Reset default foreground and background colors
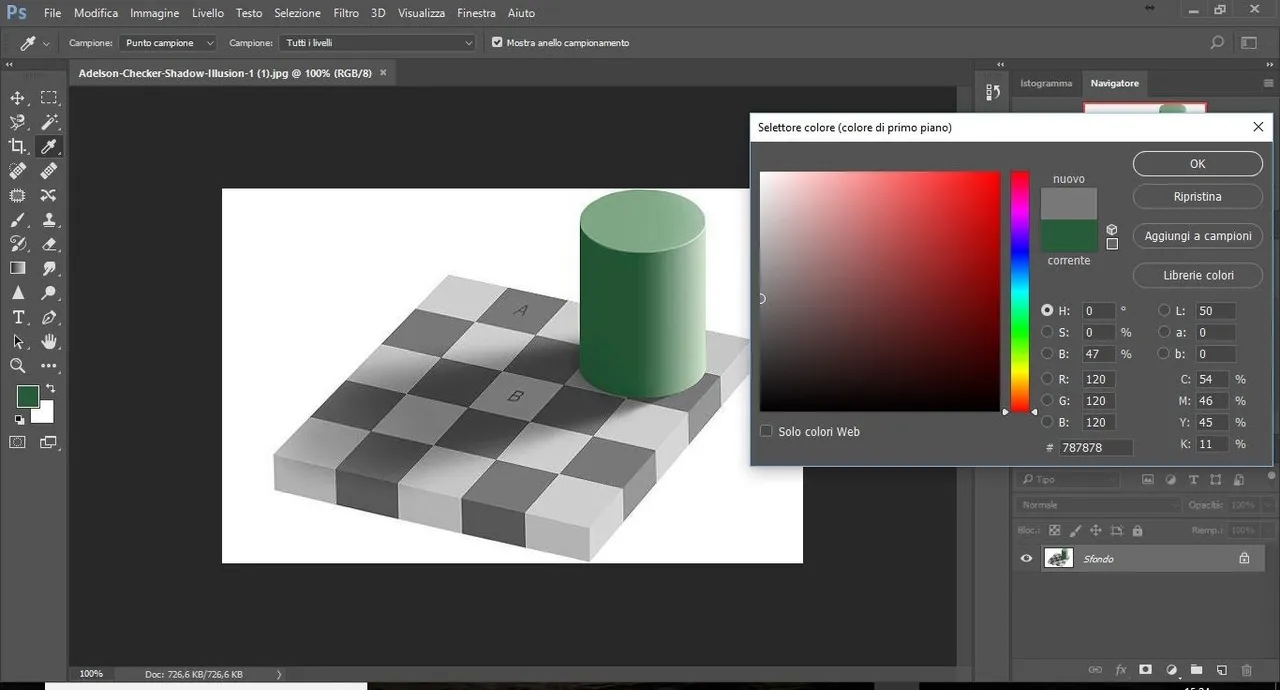Screen dimensions: 1280x690 click(19, 420)
